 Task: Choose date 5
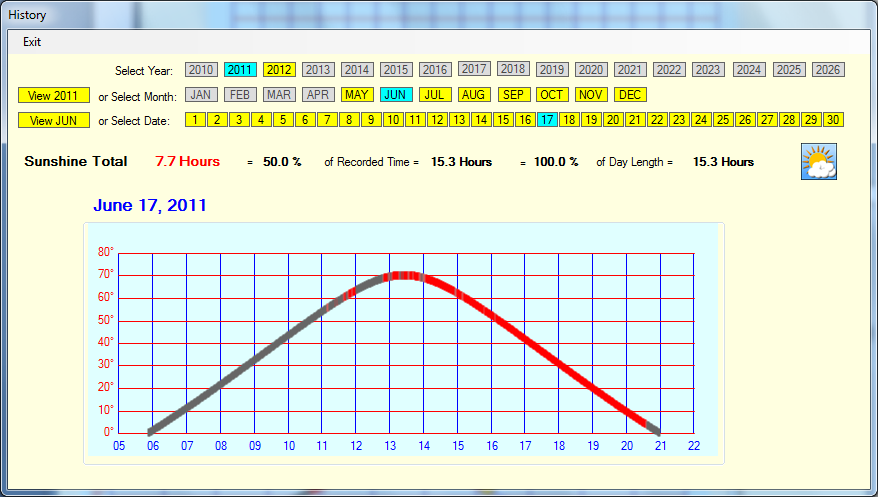click(x=283, y=120)
